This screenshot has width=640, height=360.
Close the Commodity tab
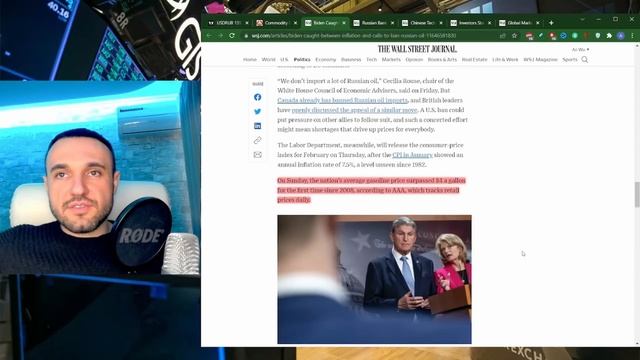295,23
